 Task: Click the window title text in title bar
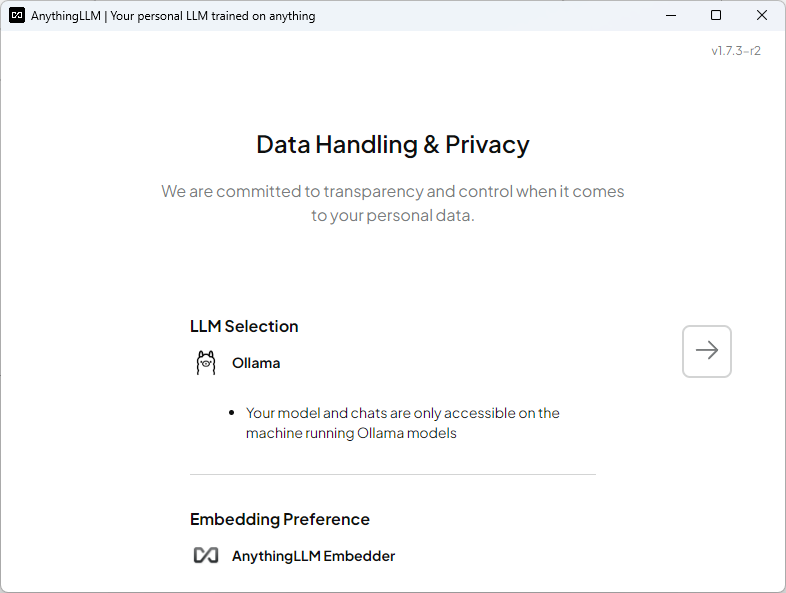pyautogui.click(x=173, y=16)
